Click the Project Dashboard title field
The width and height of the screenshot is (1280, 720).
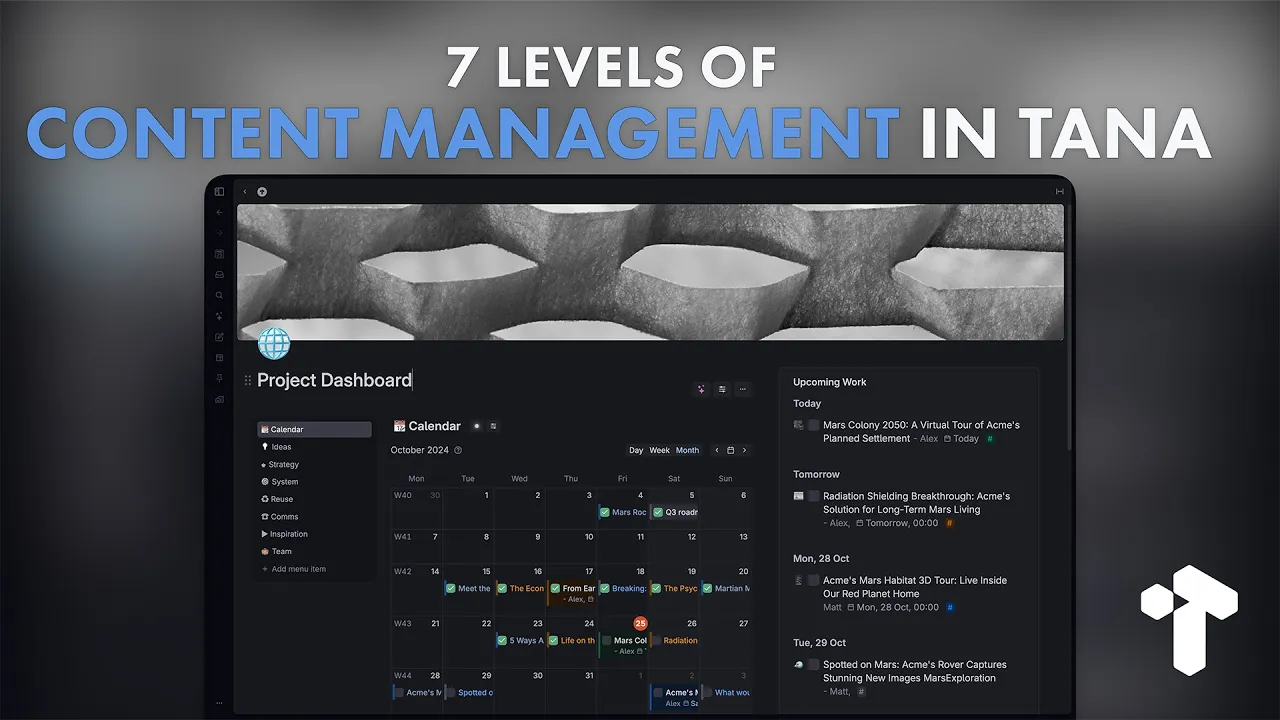click(335, 380)
